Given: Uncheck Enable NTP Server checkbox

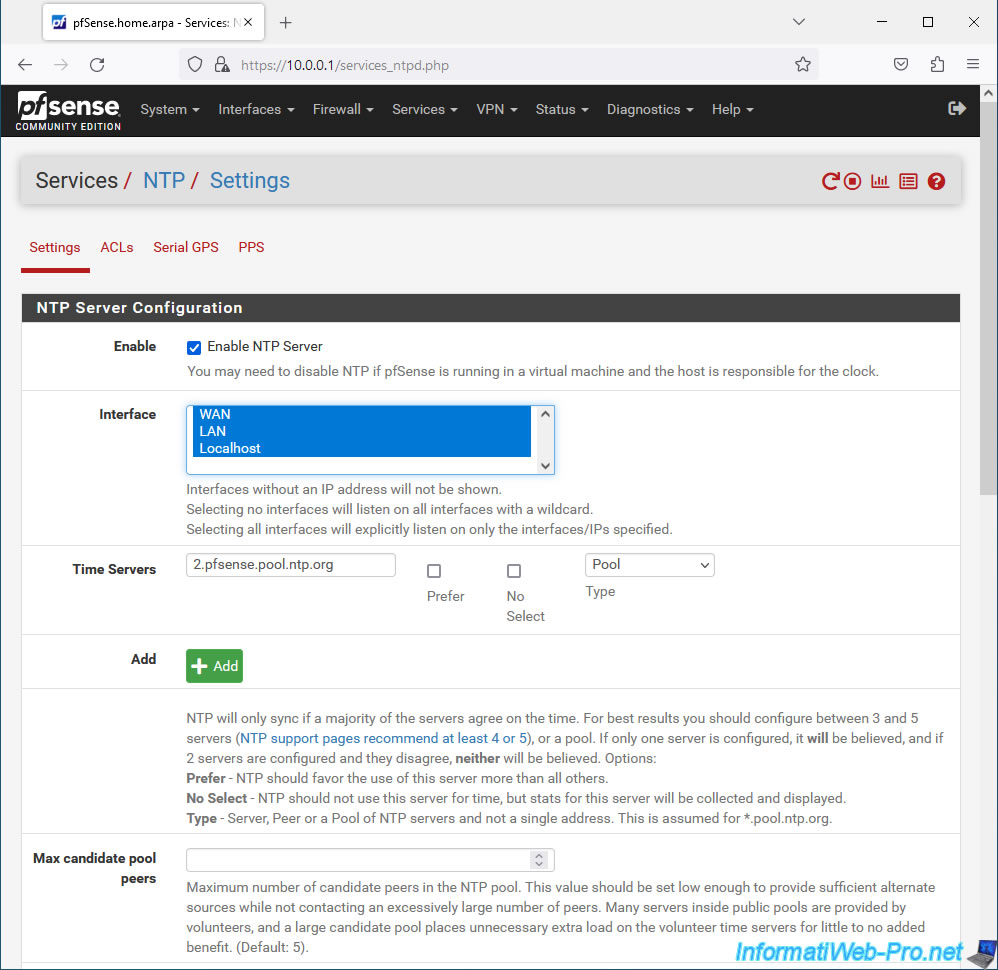Looking at the screenshot, I should [194, 348].
